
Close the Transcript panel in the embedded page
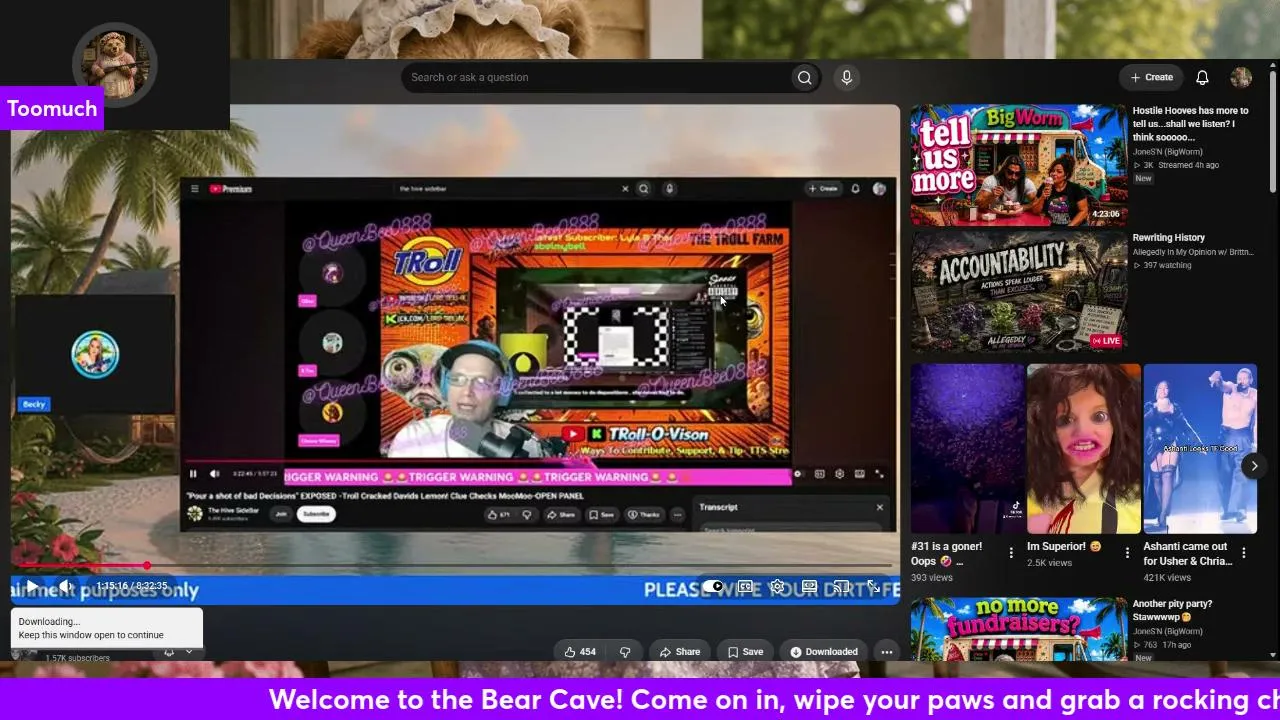click(x=880, y=507)
